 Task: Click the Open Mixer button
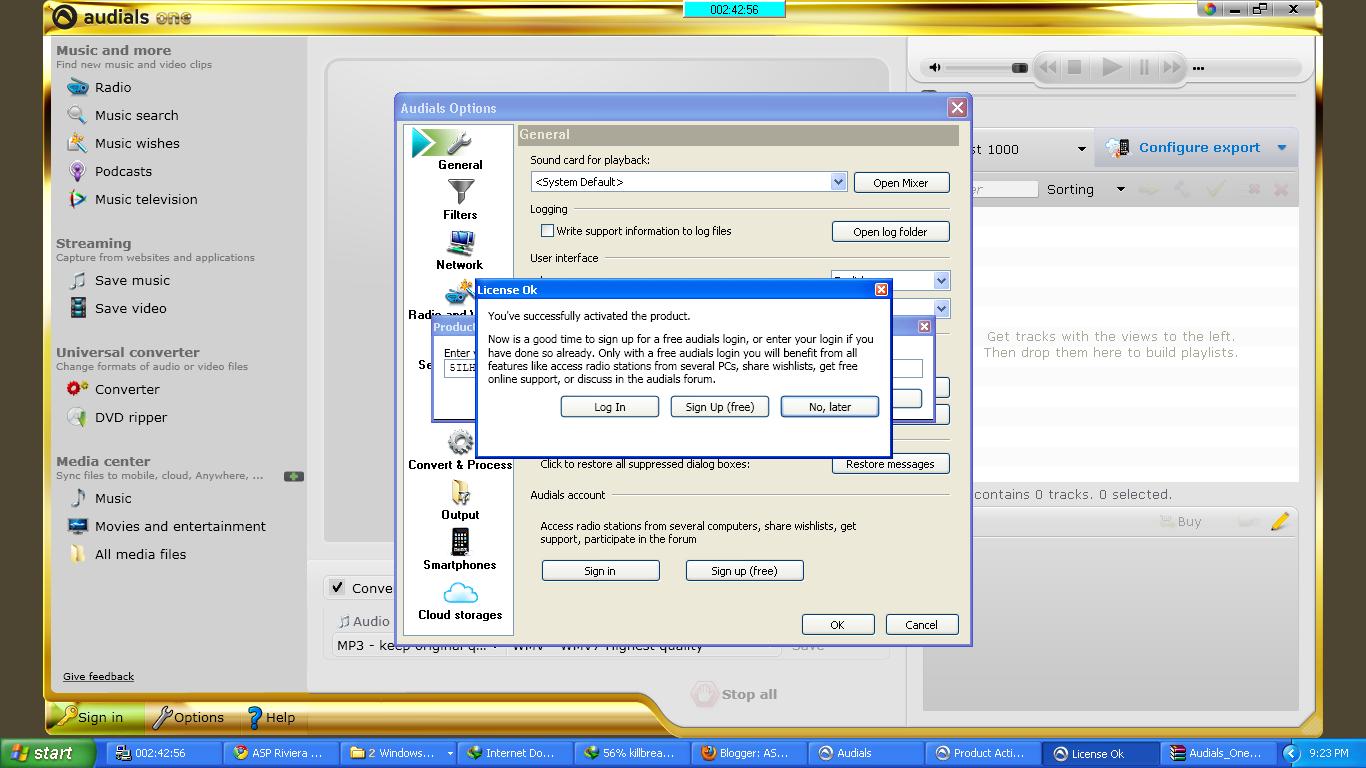(901, 183)
